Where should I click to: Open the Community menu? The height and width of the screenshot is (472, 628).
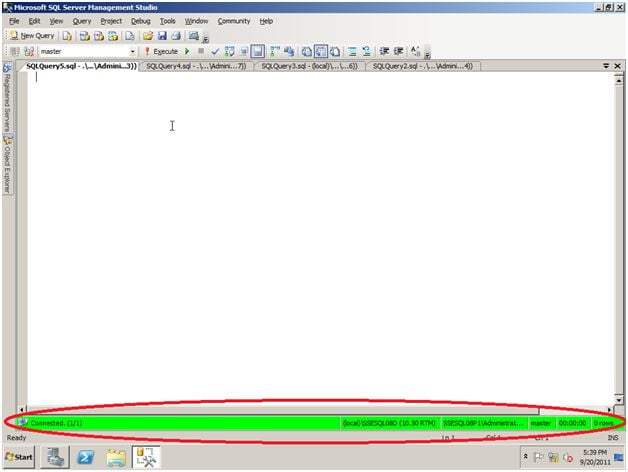click(x=234, y=21)
